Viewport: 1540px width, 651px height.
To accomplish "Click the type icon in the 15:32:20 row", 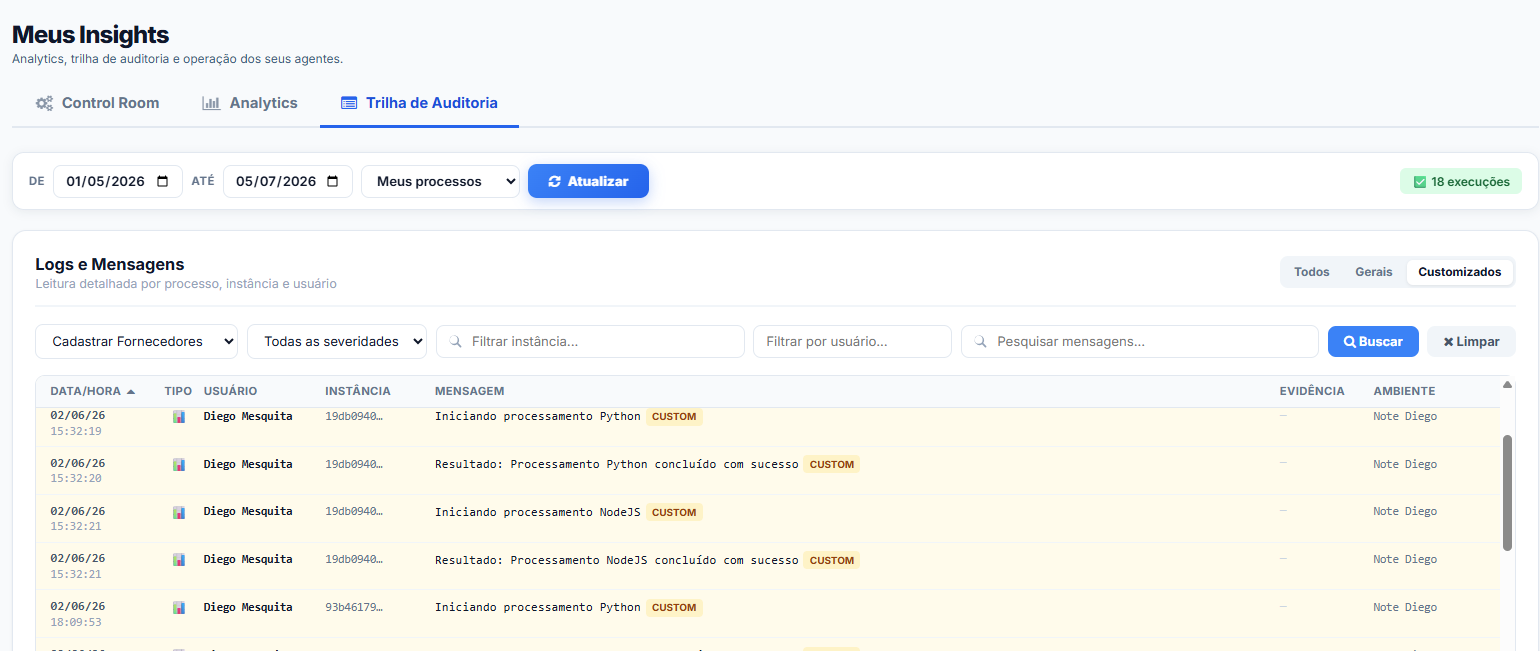I will [x=179, y=465].
